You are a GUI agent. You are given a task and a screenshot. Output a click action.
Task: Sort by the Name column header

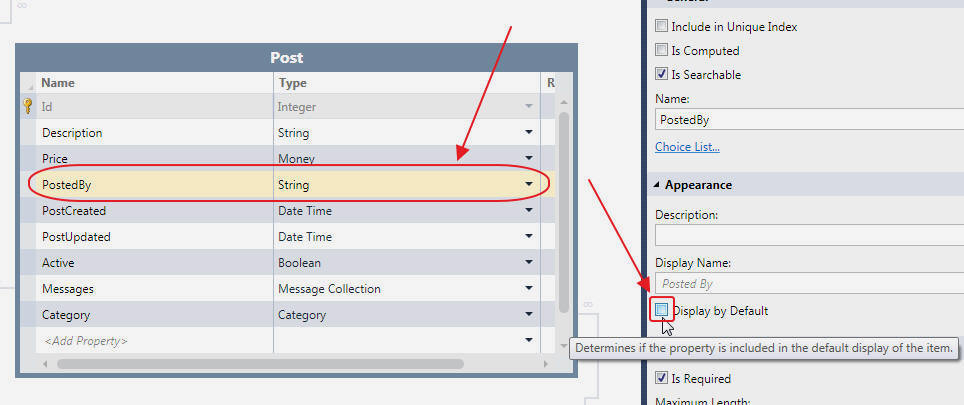[x=154, y=83]
